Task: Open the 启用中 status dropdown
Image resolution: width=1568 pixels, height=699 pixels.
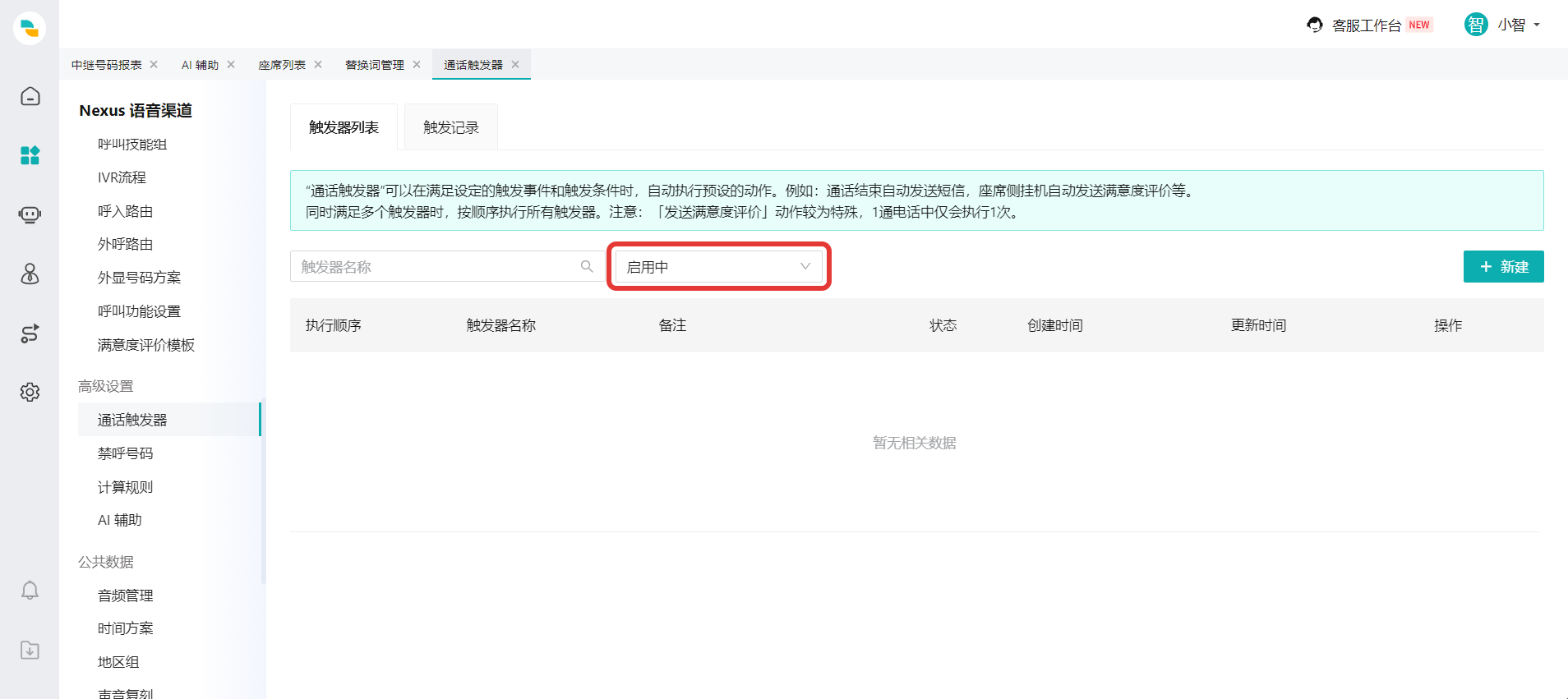Action: pos(718,267)
